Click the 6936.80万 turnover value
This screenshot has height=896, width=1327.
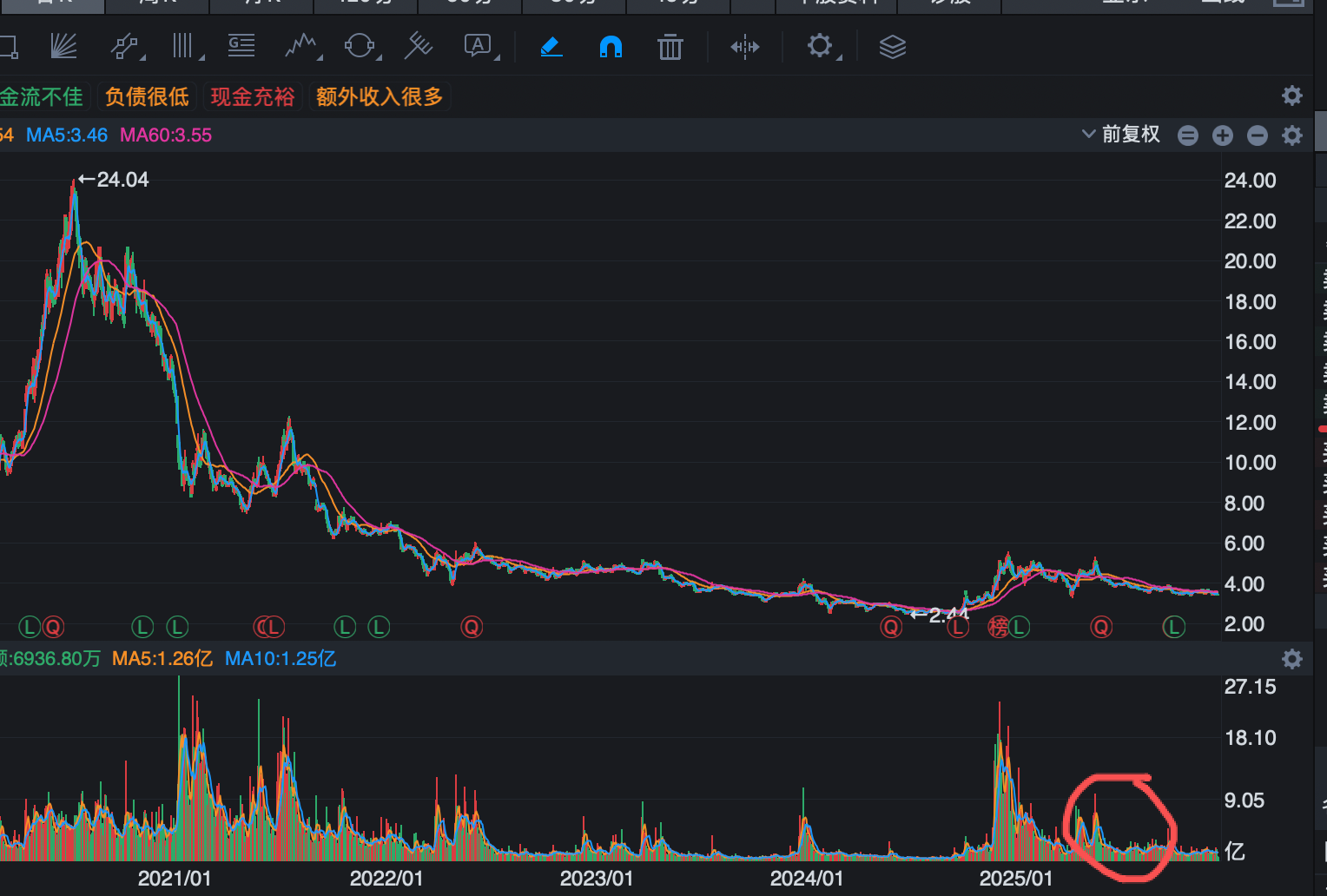tap(56, 659)
